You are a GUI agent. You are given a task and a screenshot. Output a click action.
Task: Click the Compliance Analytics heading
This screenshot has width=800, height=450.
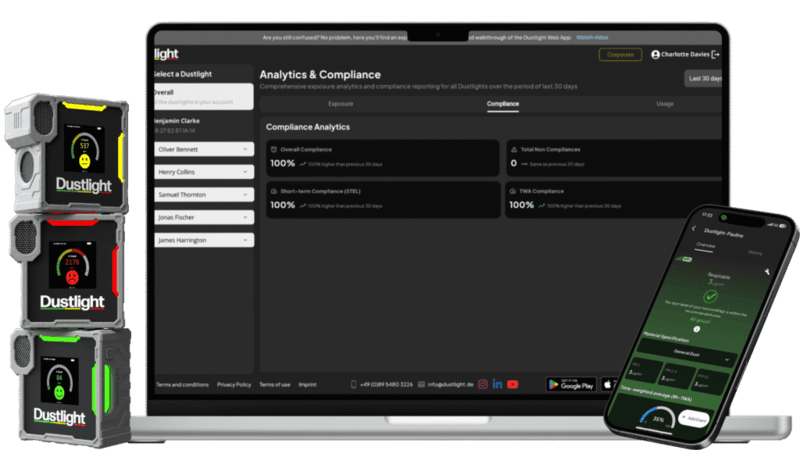[308, 127]
